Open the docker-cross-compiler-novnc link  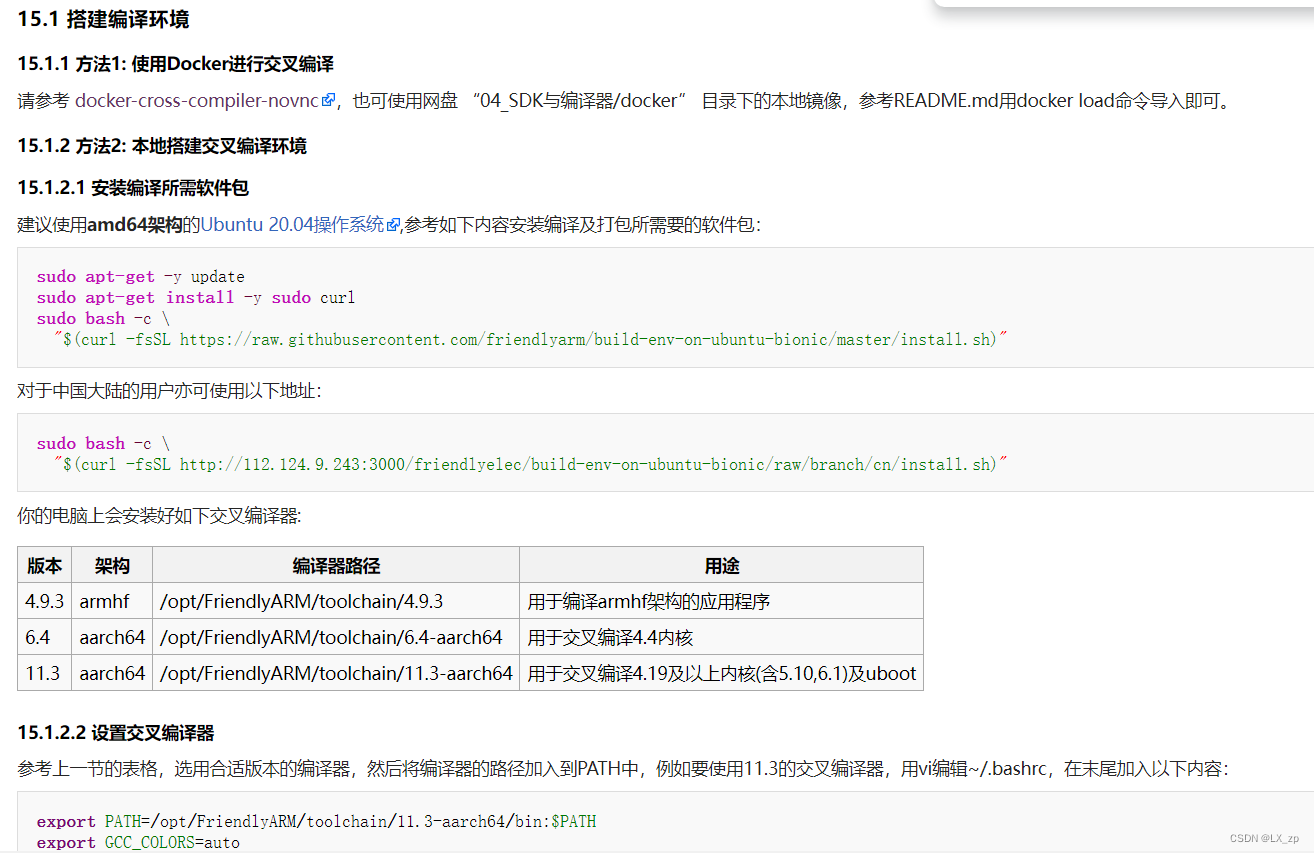click(197, 100)
